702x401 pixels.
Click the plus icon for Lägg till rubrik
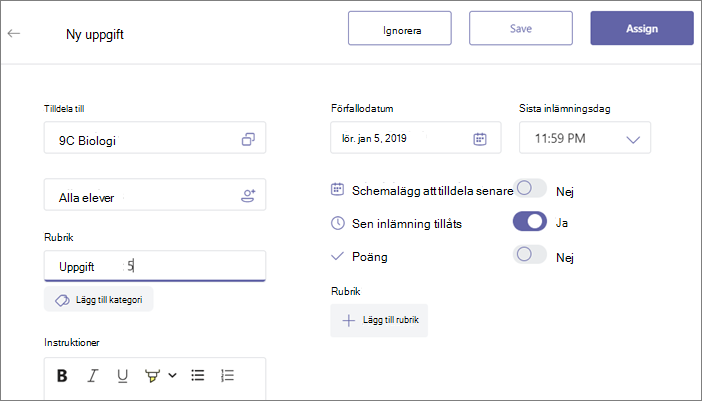point(348,320)
